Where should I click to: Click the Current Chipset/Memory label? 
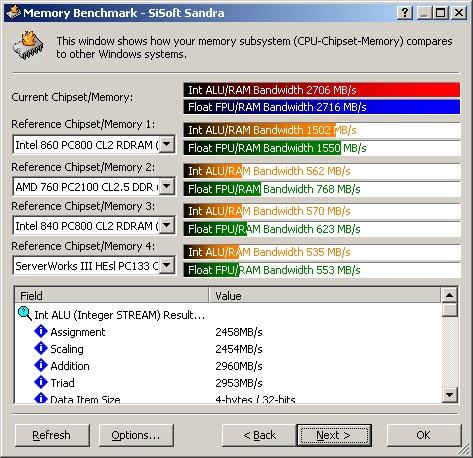(x=72, y=97)
